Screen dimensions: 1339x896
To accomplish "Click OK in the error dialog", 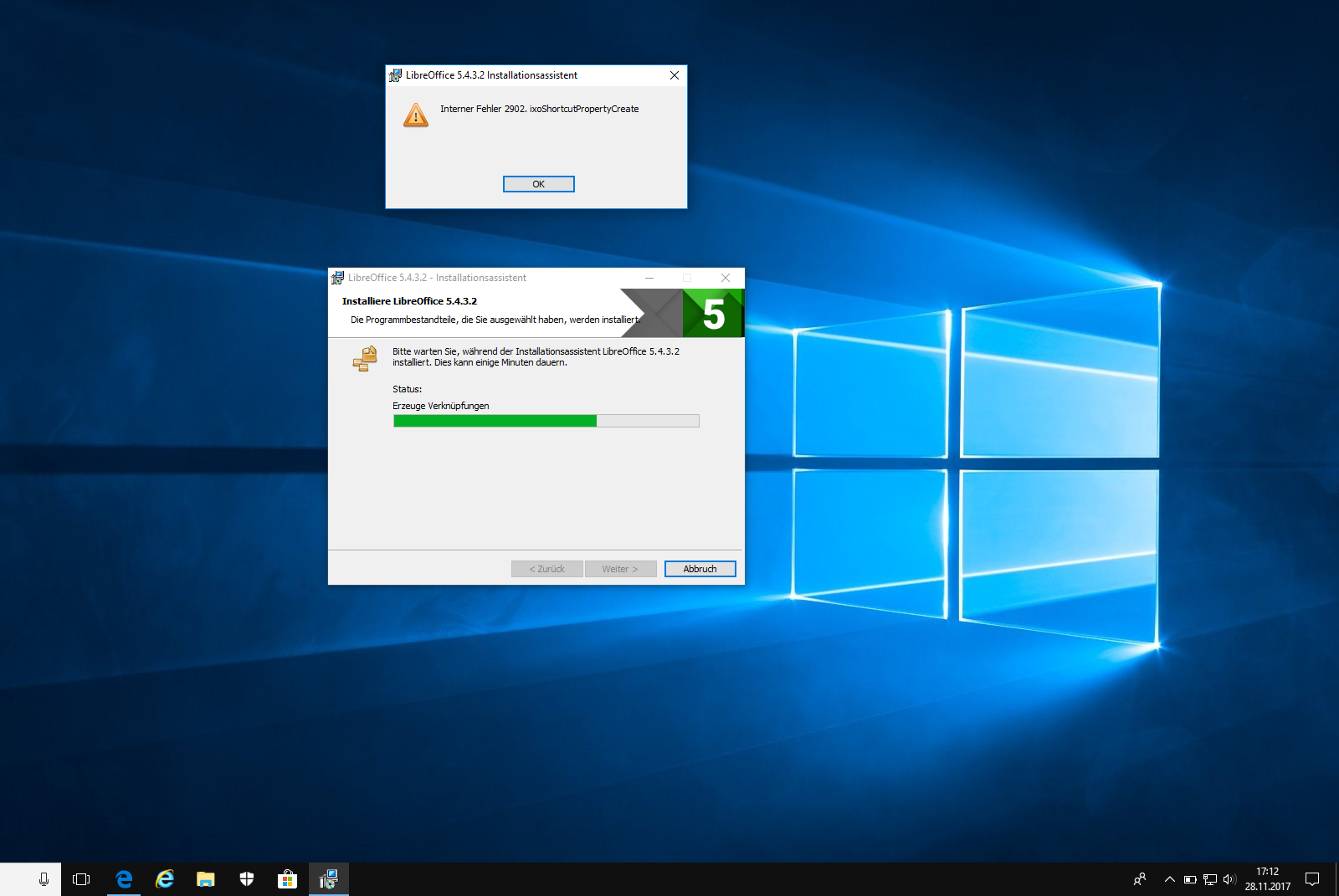I will click(538, 184).
